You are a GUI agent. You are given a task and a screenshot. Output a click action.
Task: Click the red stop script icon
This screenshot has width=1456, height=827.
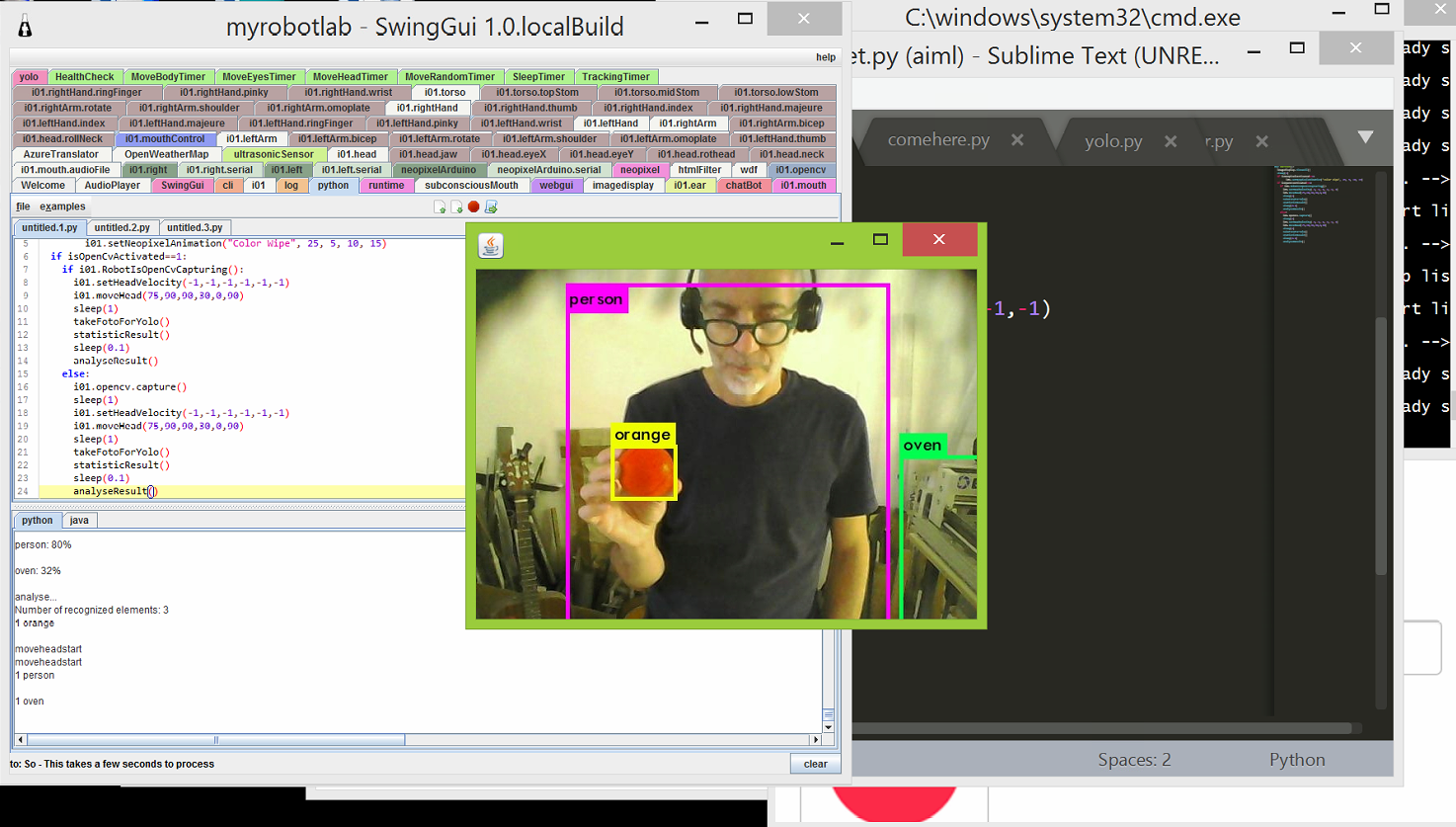[x=474, y=207]
